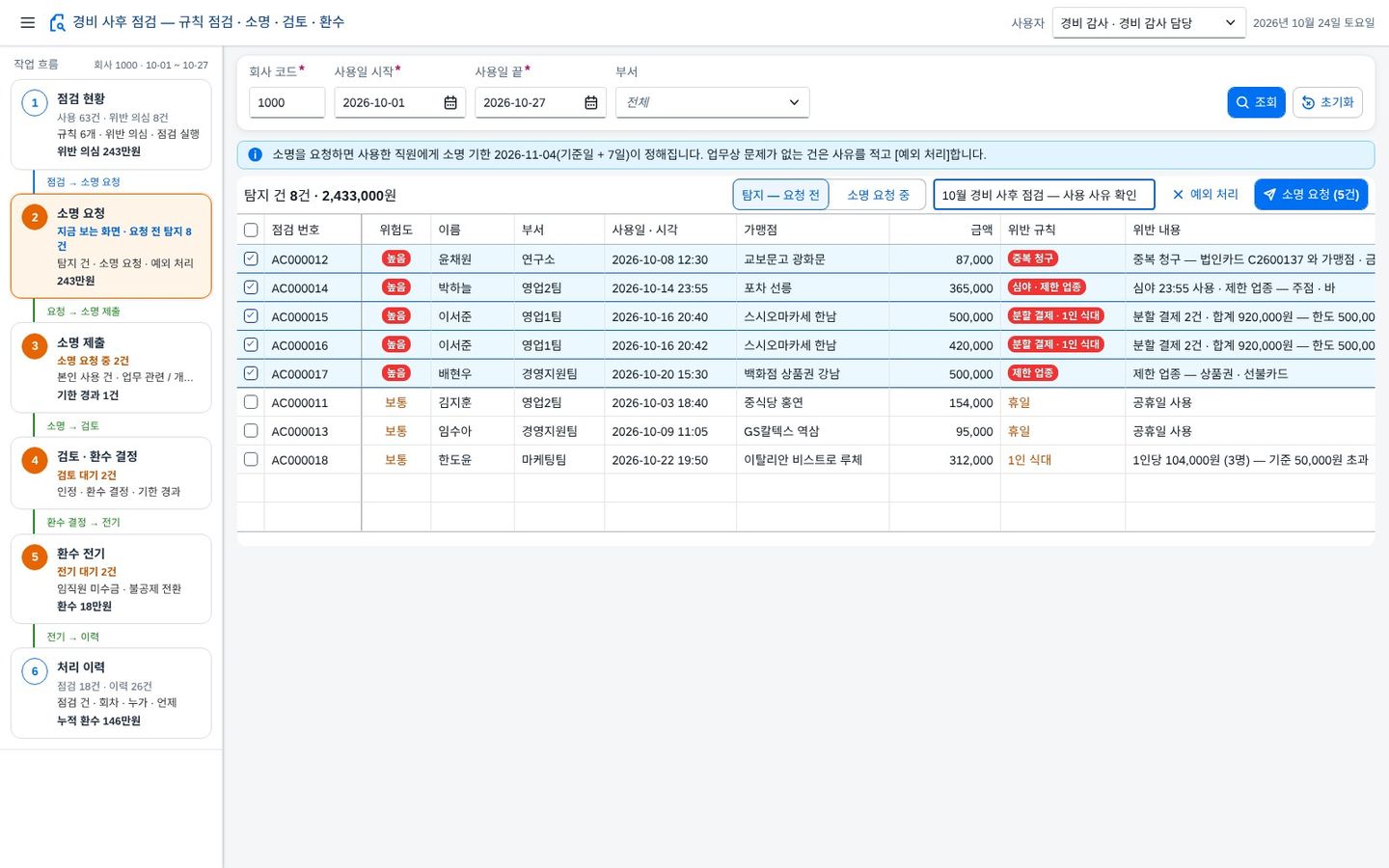Viewport: 1389px width, 868px height.
Task: Select step 4 검토 · 환수 결정 in the workflow
Action: pos(111,473)
